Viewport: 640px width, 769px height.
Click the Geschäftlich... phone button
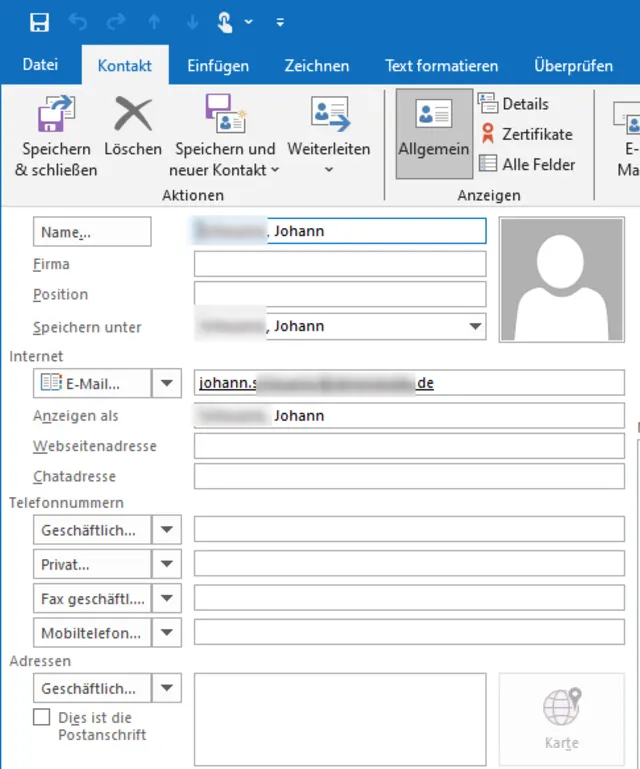coord(92,530)
